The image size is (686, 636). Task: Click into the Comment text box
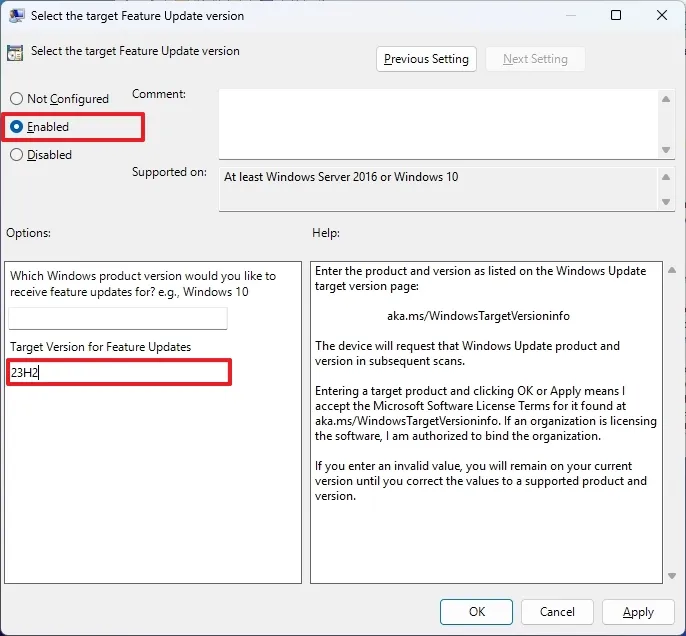tap(439, 124)
